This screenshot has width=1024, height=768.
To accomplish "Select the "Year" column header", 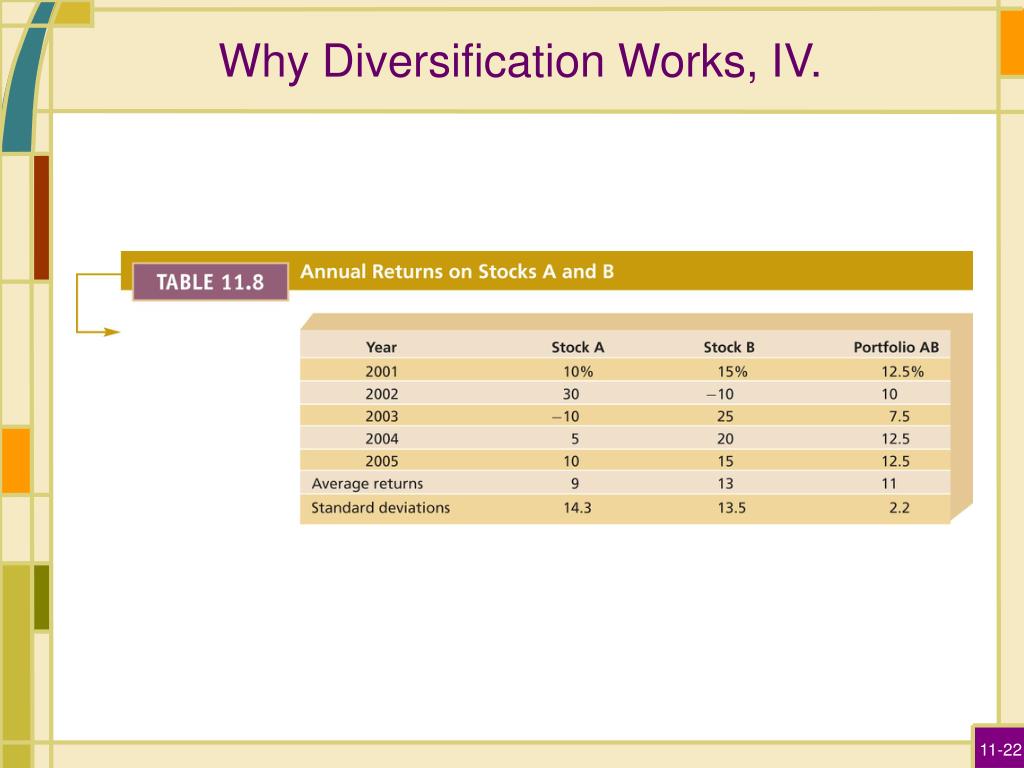I will click(381, 347).
